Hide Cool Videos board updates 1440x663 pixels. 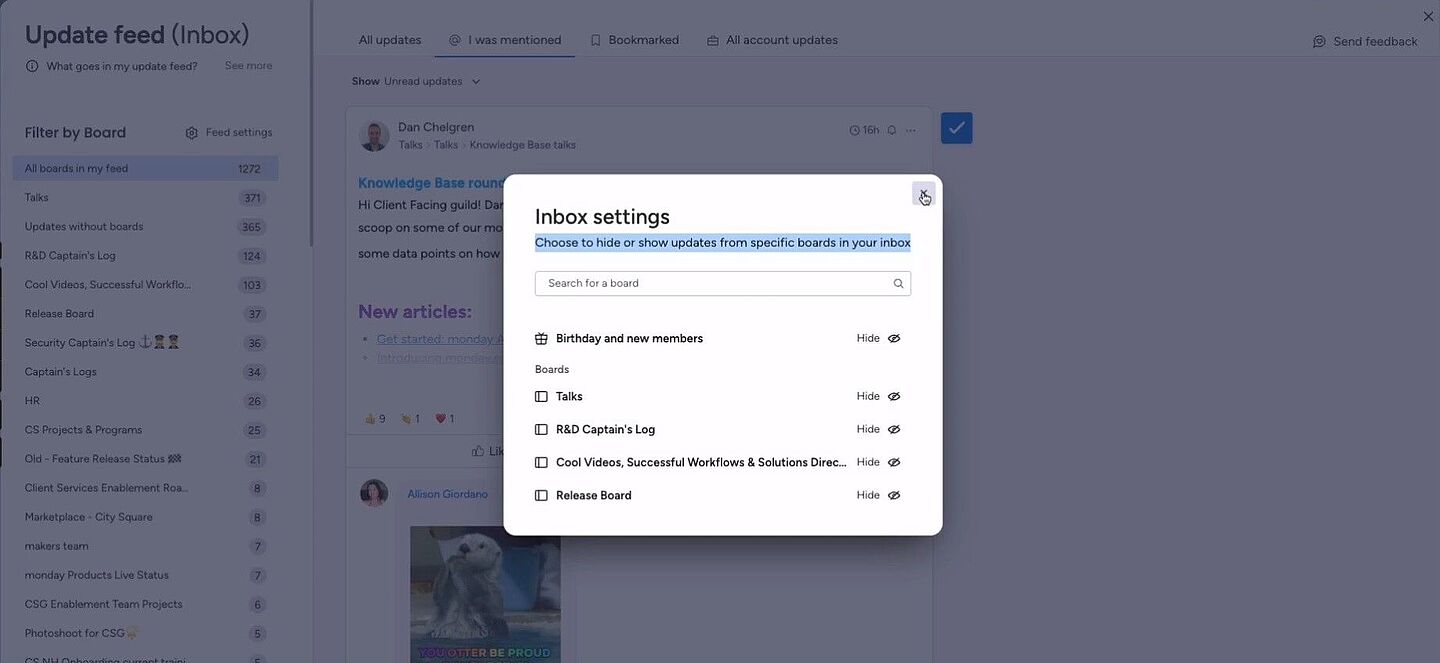coord(879,462)
